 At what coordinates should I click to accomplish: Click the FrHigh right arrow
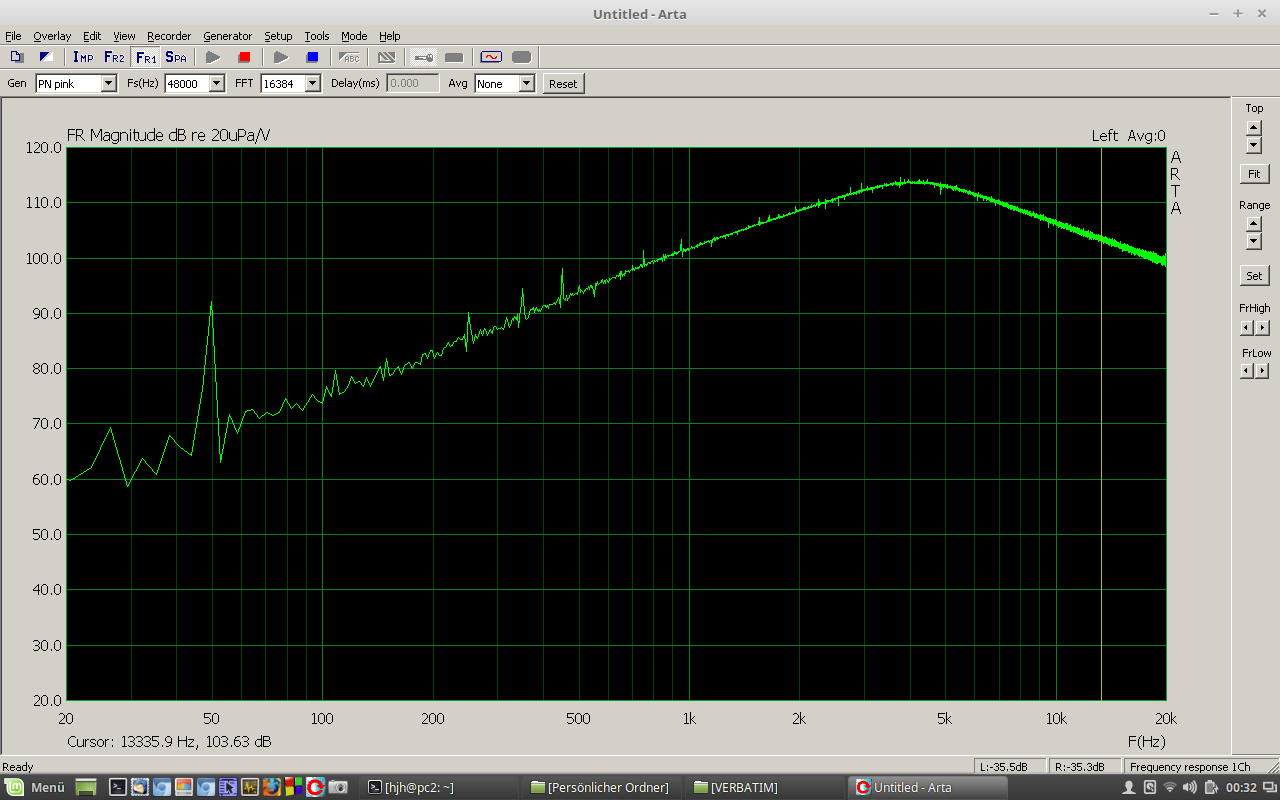1262,327
